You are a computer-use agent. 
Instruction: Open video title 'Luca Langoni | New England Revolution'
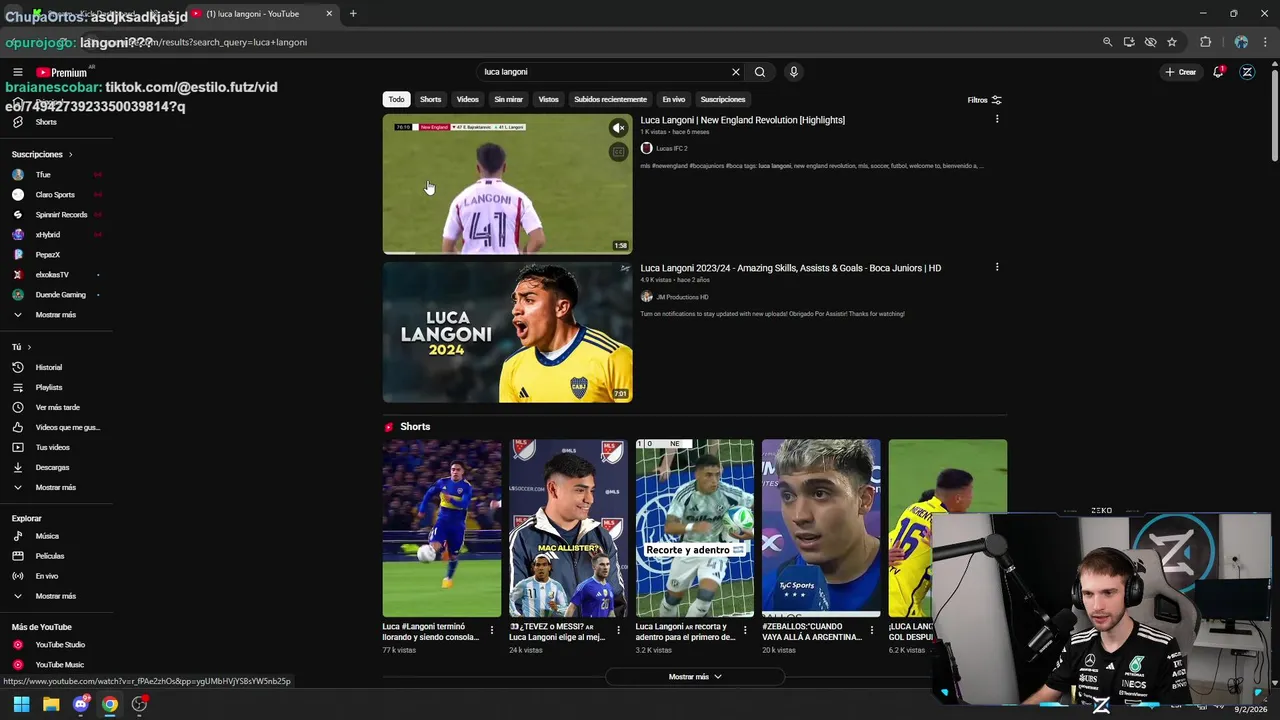point(742,120)
